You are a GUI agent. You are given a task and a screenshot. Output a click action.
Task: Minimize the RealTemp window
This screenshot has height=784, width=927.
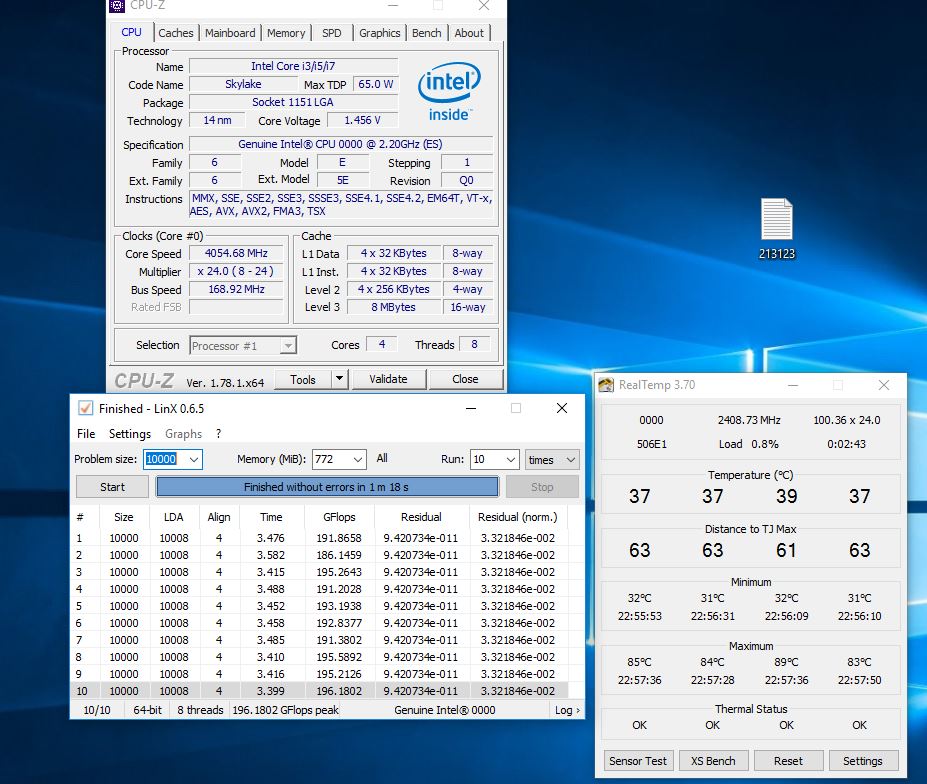(x=793, y=385)
